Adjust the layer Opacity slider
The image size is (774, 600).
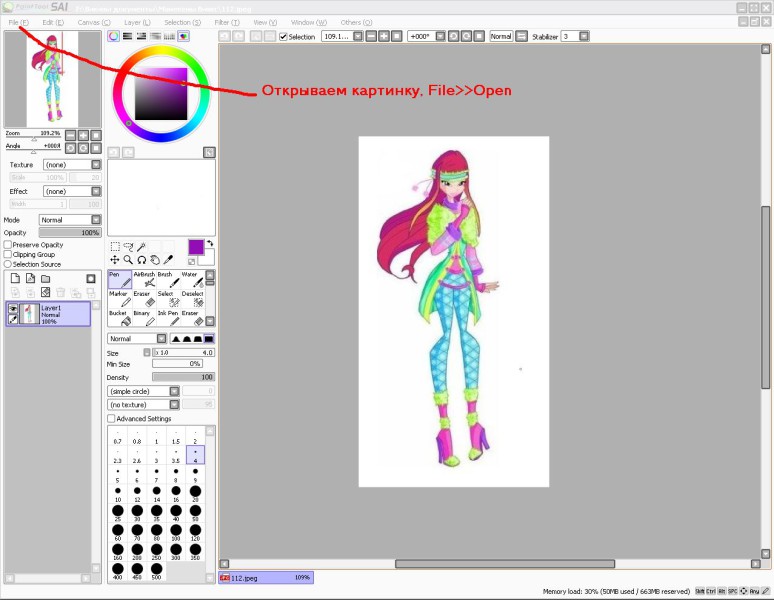pyautogui.click(x=70, y=233)
